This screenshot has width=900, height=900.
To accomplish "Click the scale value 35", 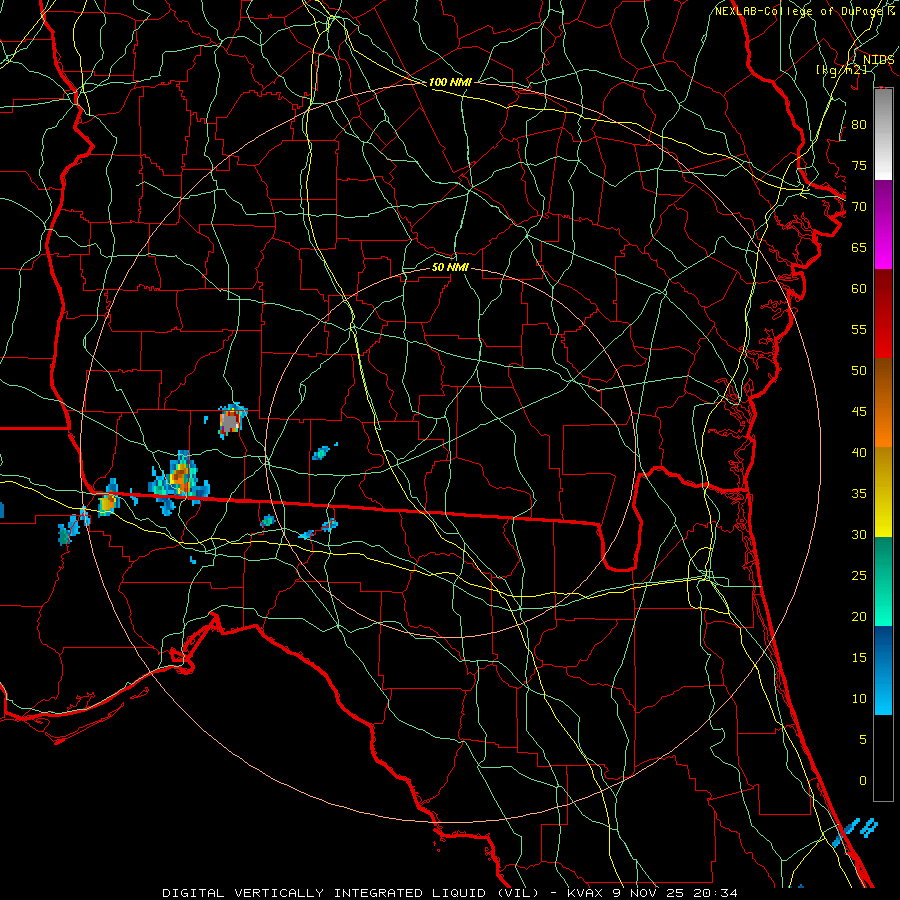I will 859,494.
